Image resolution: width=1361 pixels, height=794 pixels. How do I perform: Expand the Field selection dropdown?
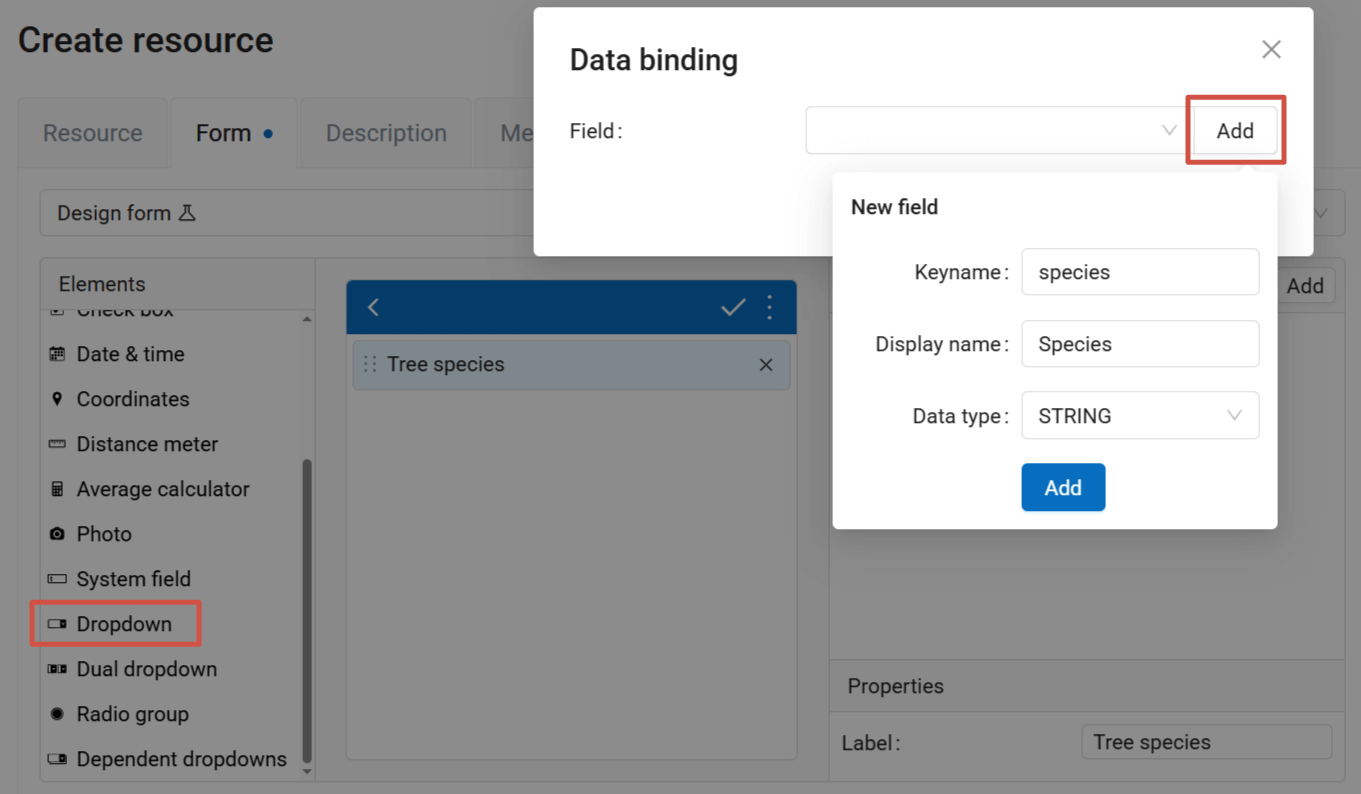coord(993,131)
